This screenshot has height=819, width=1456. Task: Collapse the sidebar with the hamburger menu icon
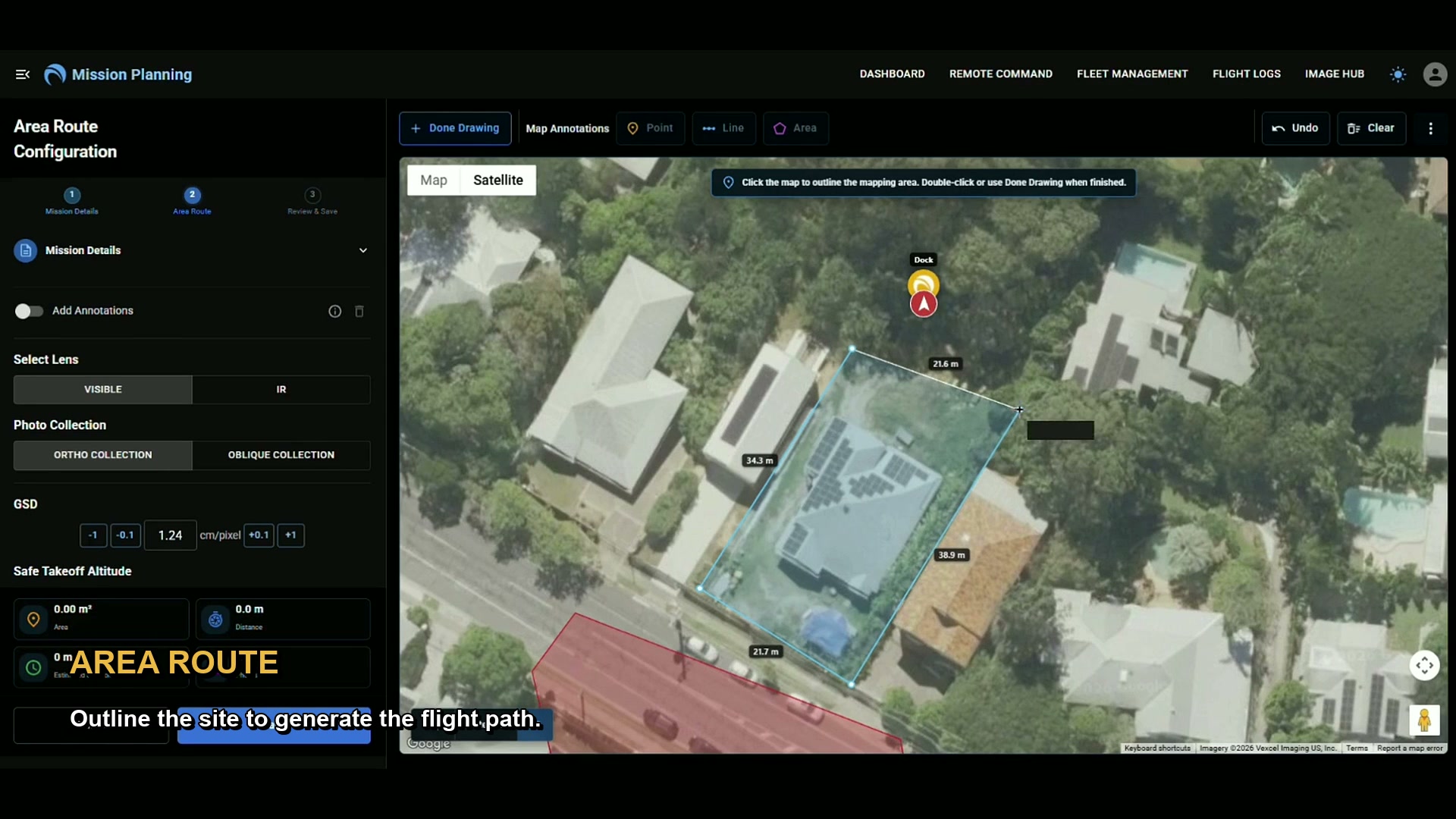(x=23, y=74)
